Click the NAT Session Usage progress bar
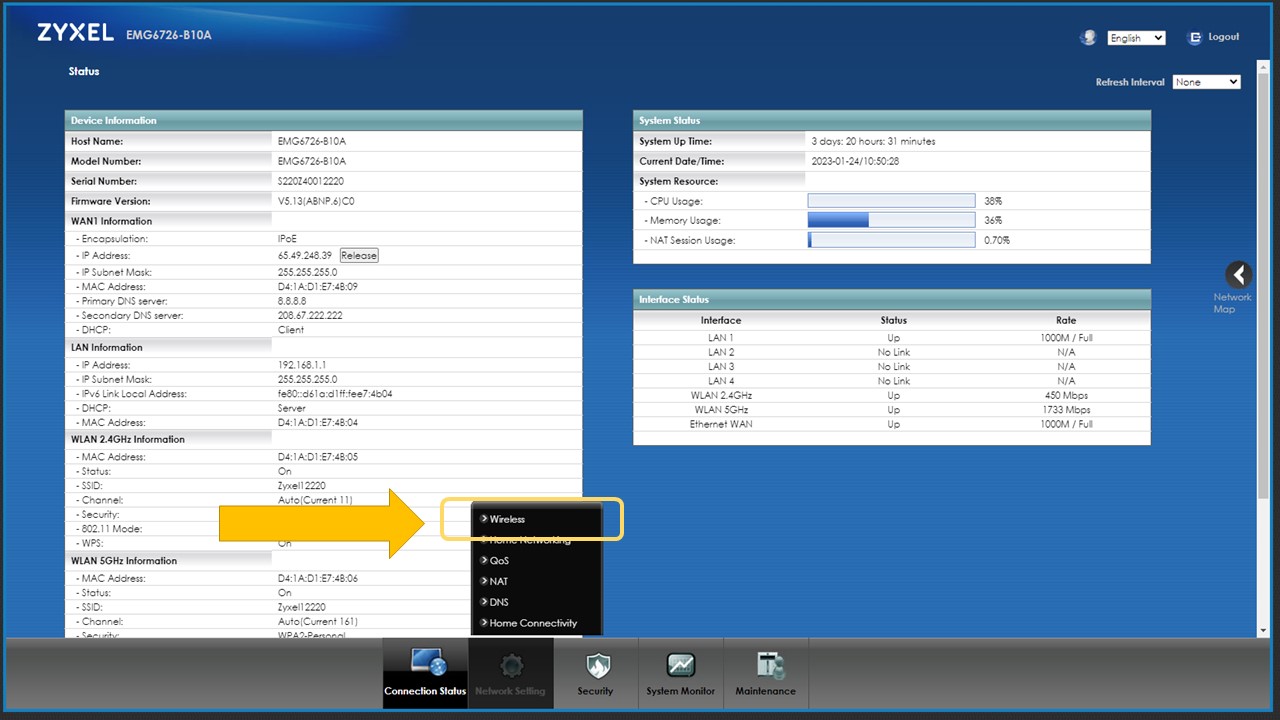Screen dimensions: 1280x720 point(891,240)
